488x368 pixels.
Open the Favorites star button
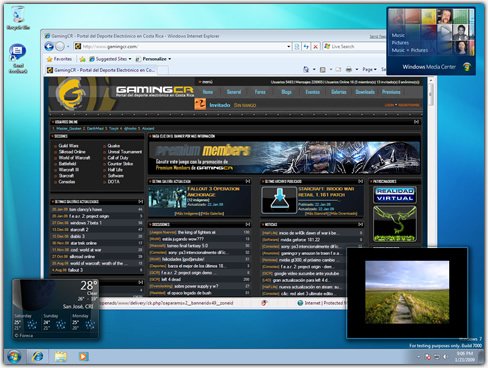click(59, 59)
